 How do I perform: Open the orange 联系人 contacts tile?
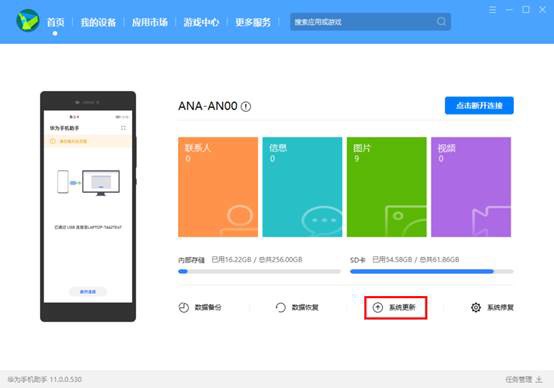[218, 187]
